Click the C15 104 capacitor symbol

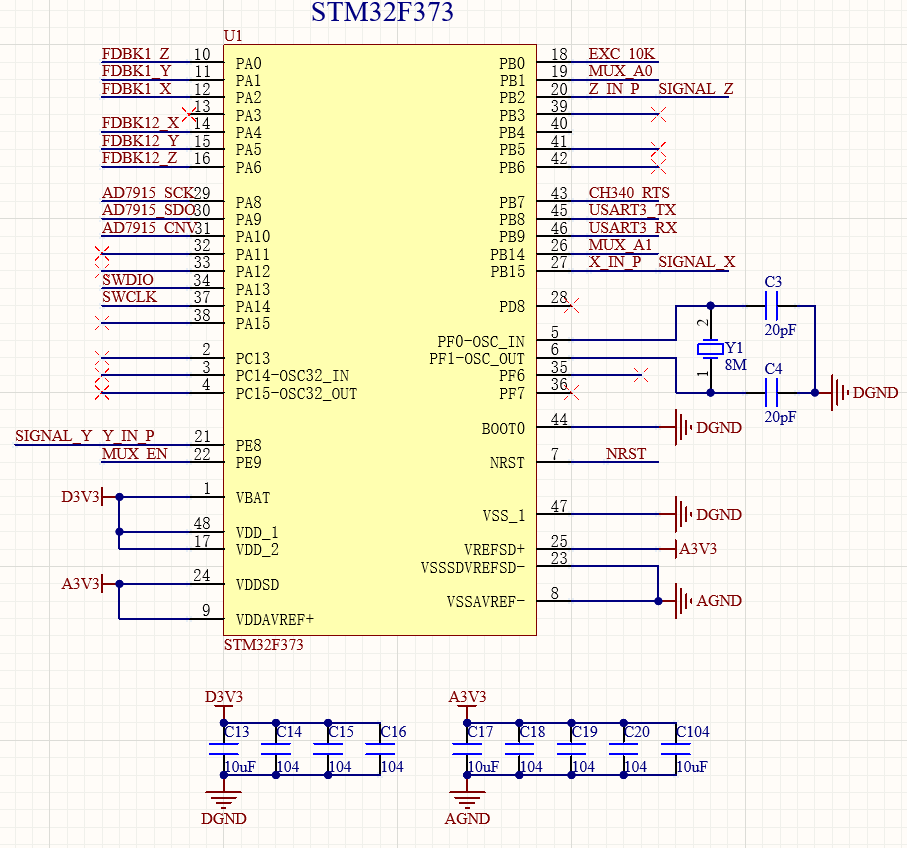[328, 749]
